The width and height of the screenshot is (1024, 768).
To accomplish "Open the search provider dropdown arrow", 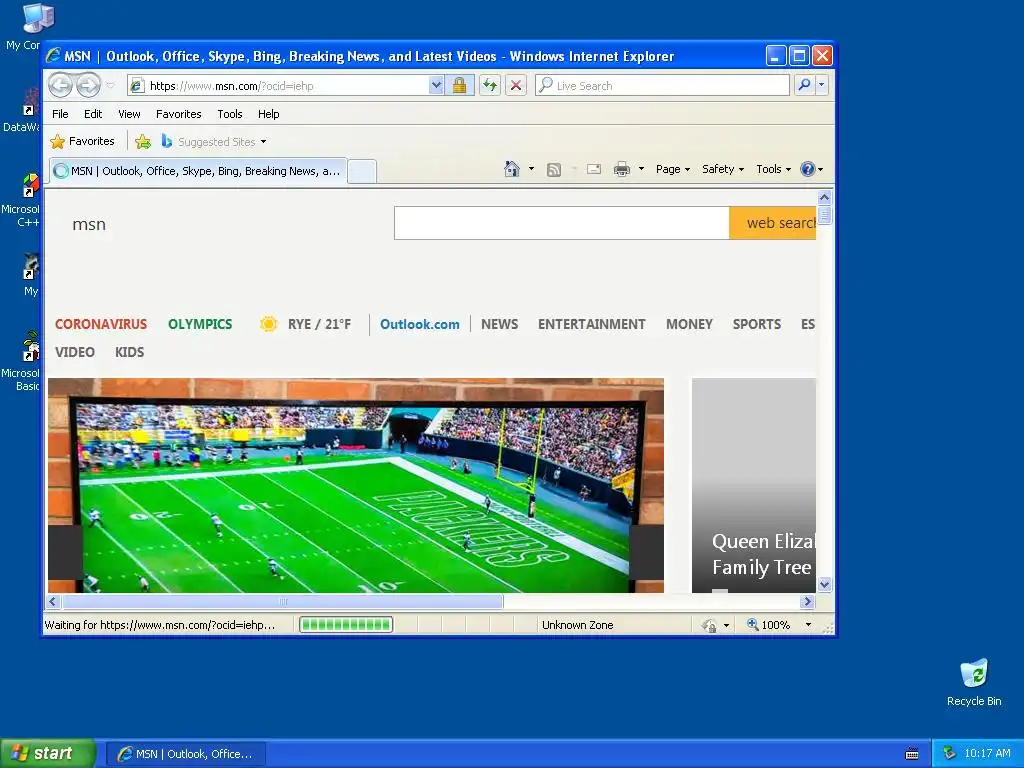I will 822,86.
